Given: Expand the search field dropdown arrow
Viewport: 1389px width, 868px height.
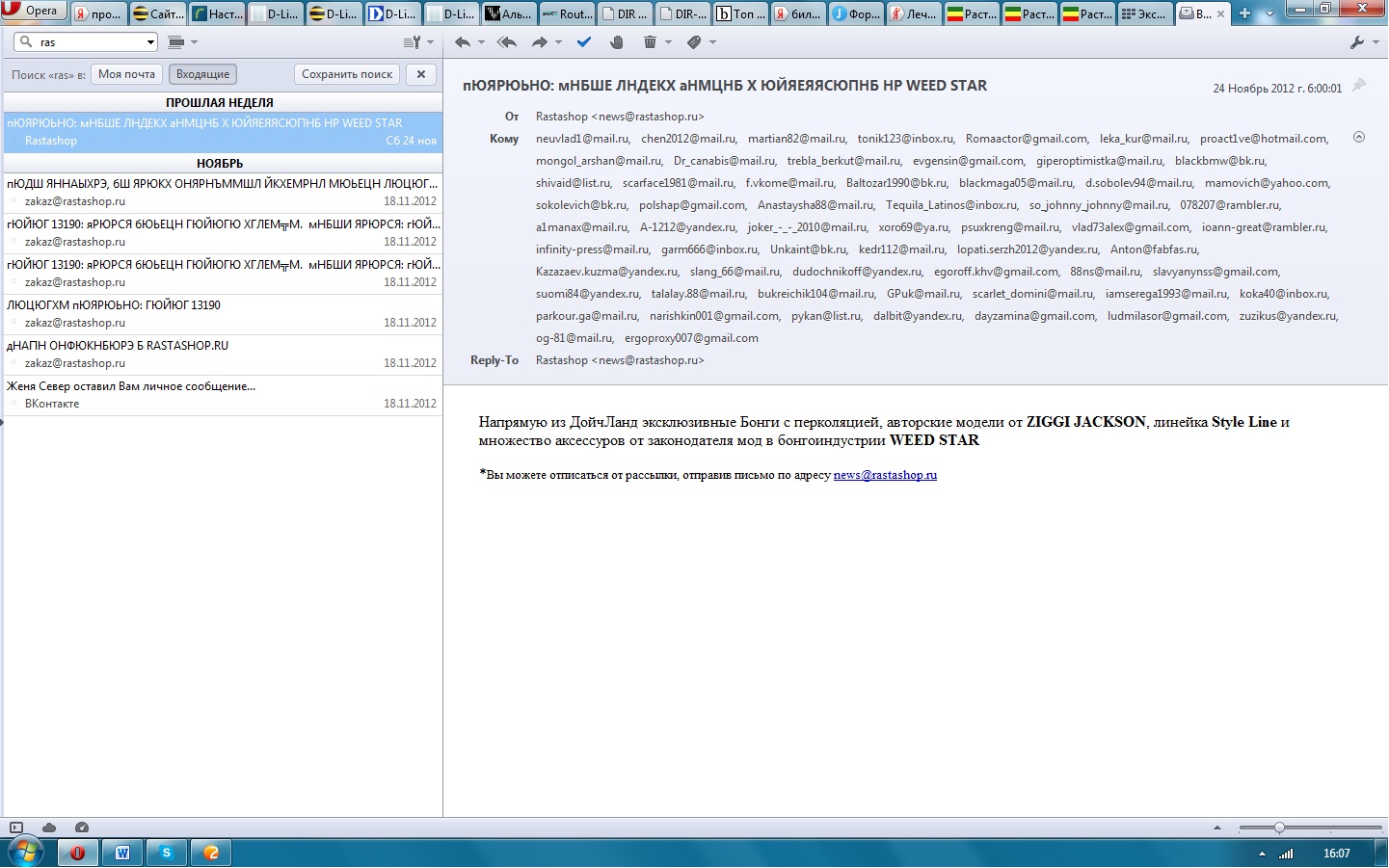Looking at the screenshot, I should click(150, 42).
